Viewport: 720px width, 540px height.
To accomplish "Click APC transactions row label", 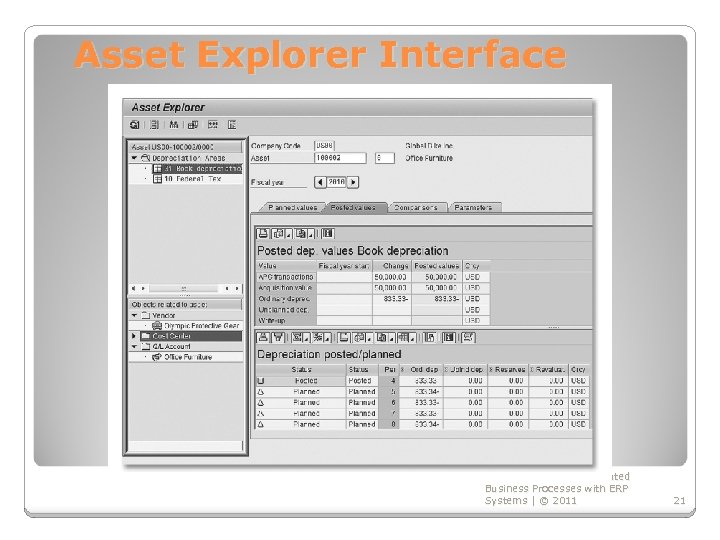I will 286,277.
